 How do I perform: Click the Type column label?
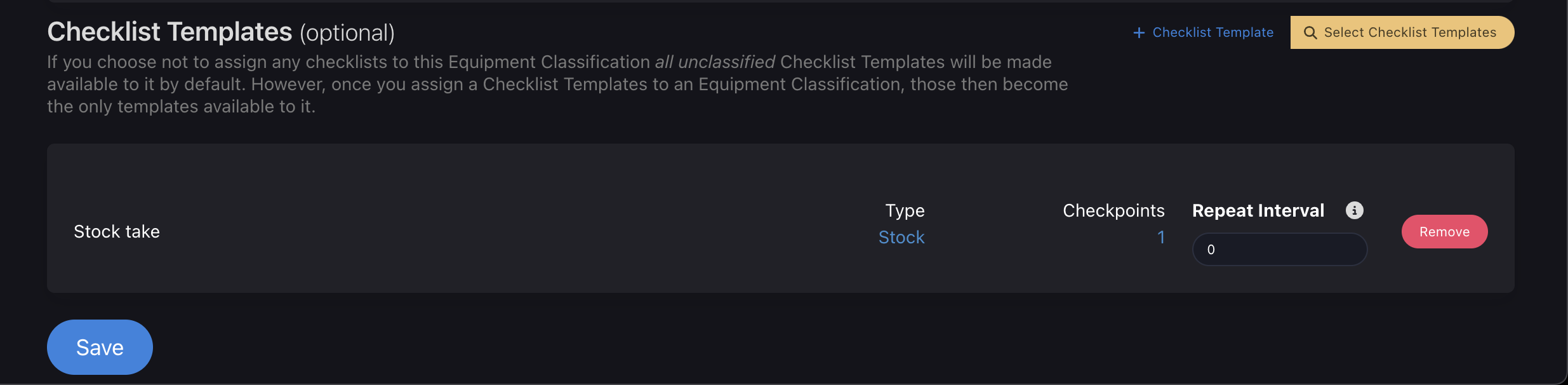905,210
